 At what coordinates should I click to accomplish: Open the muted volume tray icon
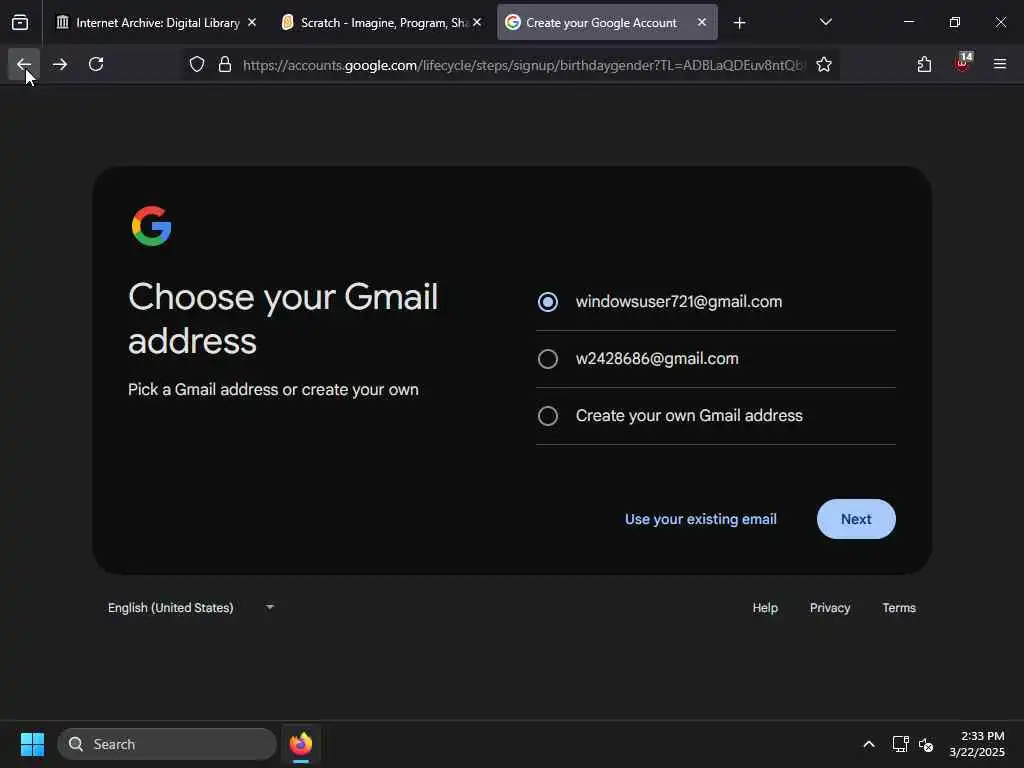pos(926,744)
